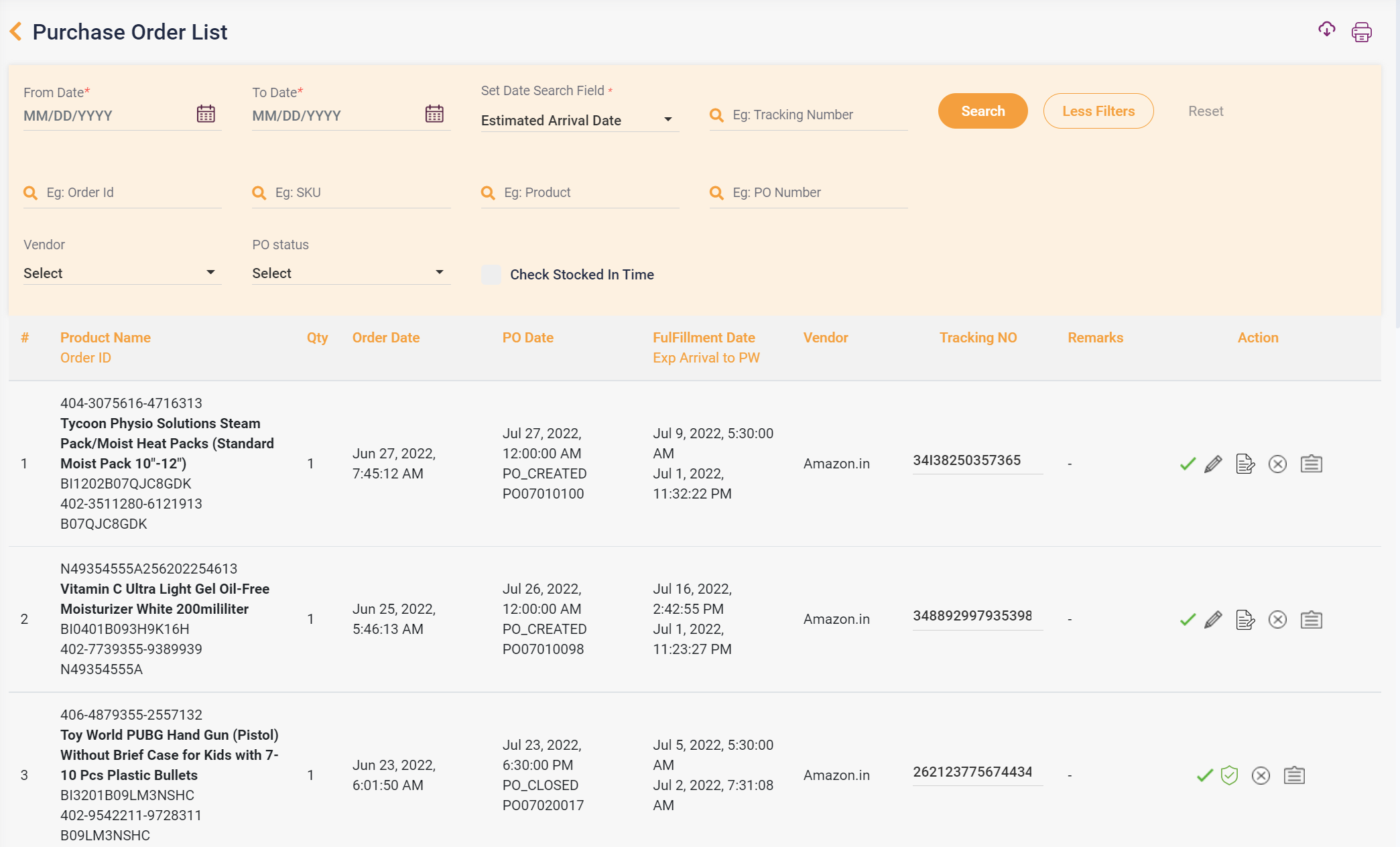
Task: Click the Exp Arrival to PW subheader
Action: click(x=706, y=358)
